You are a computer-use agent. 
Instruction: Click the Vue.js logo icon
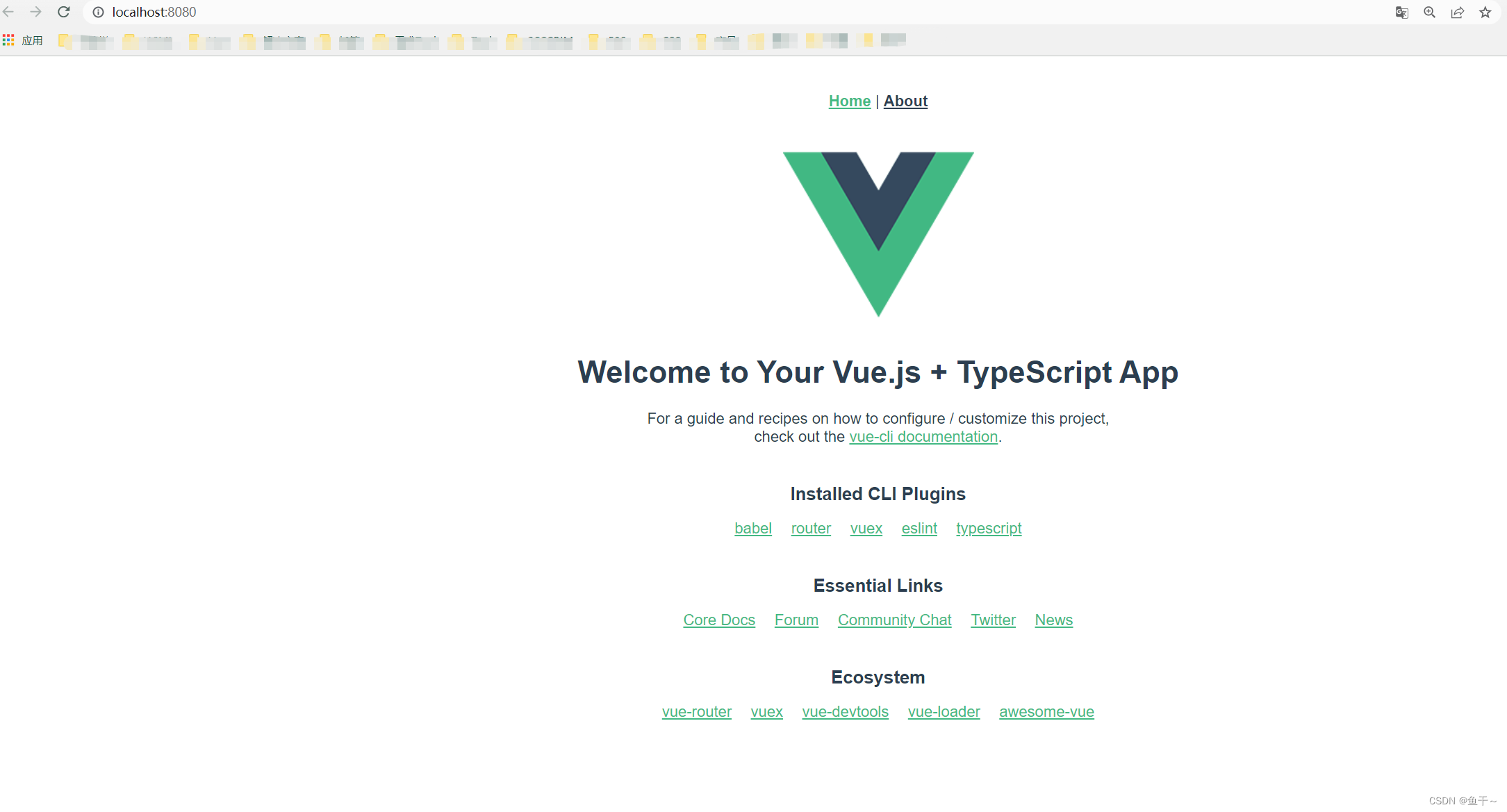point(877,234)
